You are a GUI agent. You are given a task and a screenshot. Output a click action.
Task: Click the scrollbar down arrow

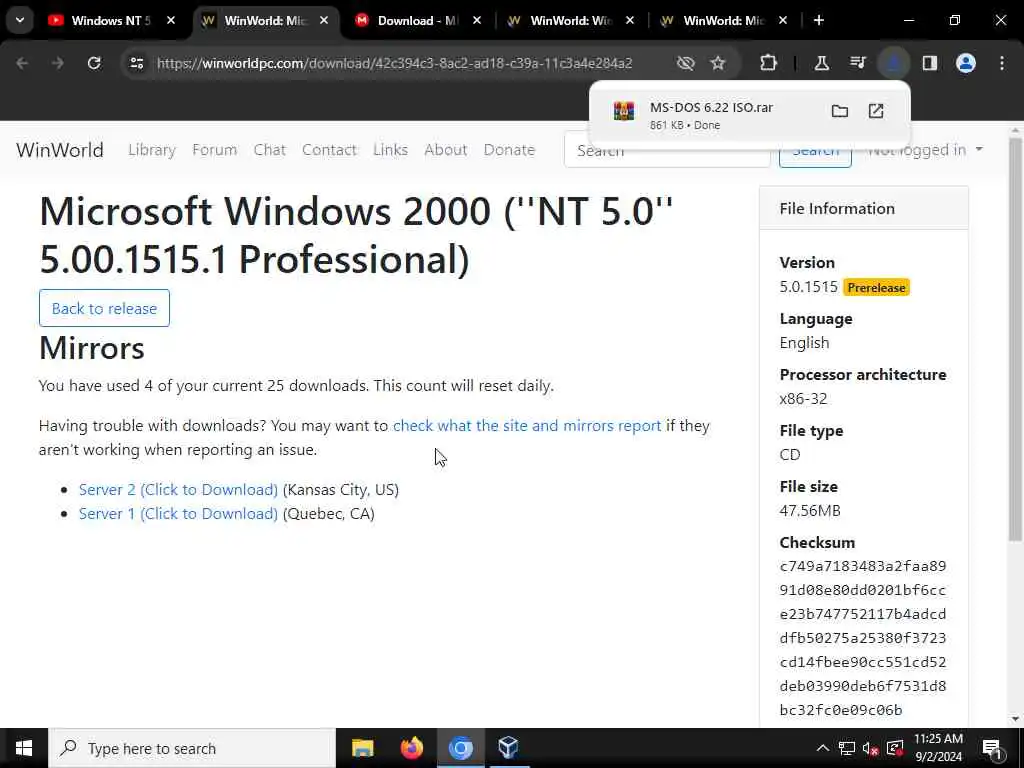click(x=1015, y=719)
